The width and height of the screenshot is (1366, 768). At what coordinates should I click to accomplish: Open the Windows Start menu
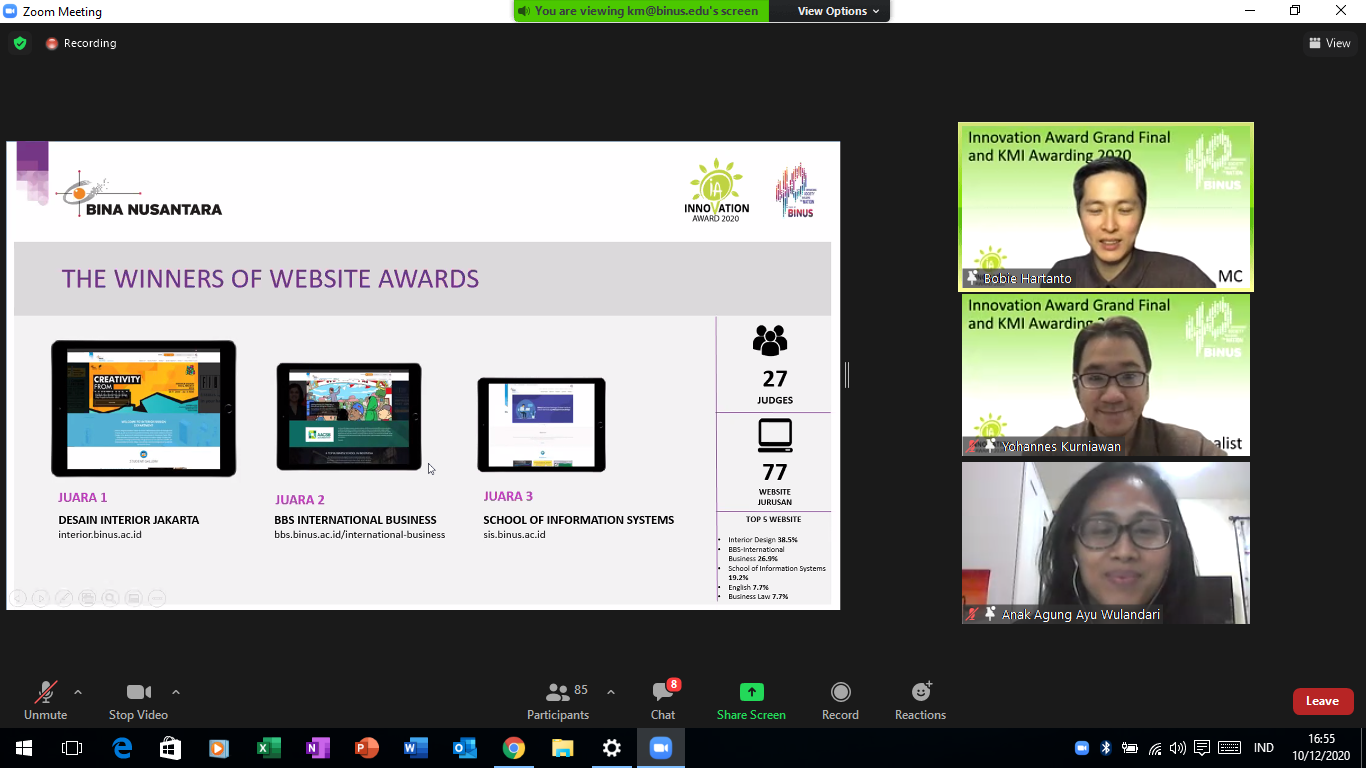tap(23, 748)
